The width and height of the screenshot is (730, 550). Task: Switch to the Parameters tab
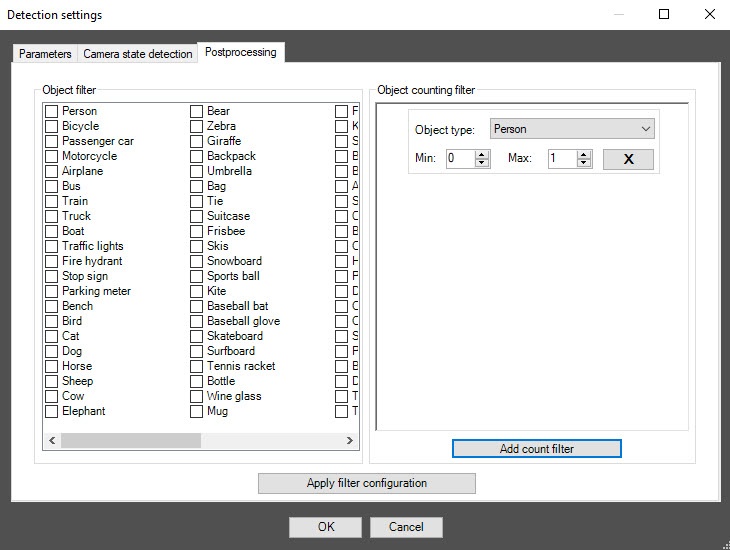45,54
